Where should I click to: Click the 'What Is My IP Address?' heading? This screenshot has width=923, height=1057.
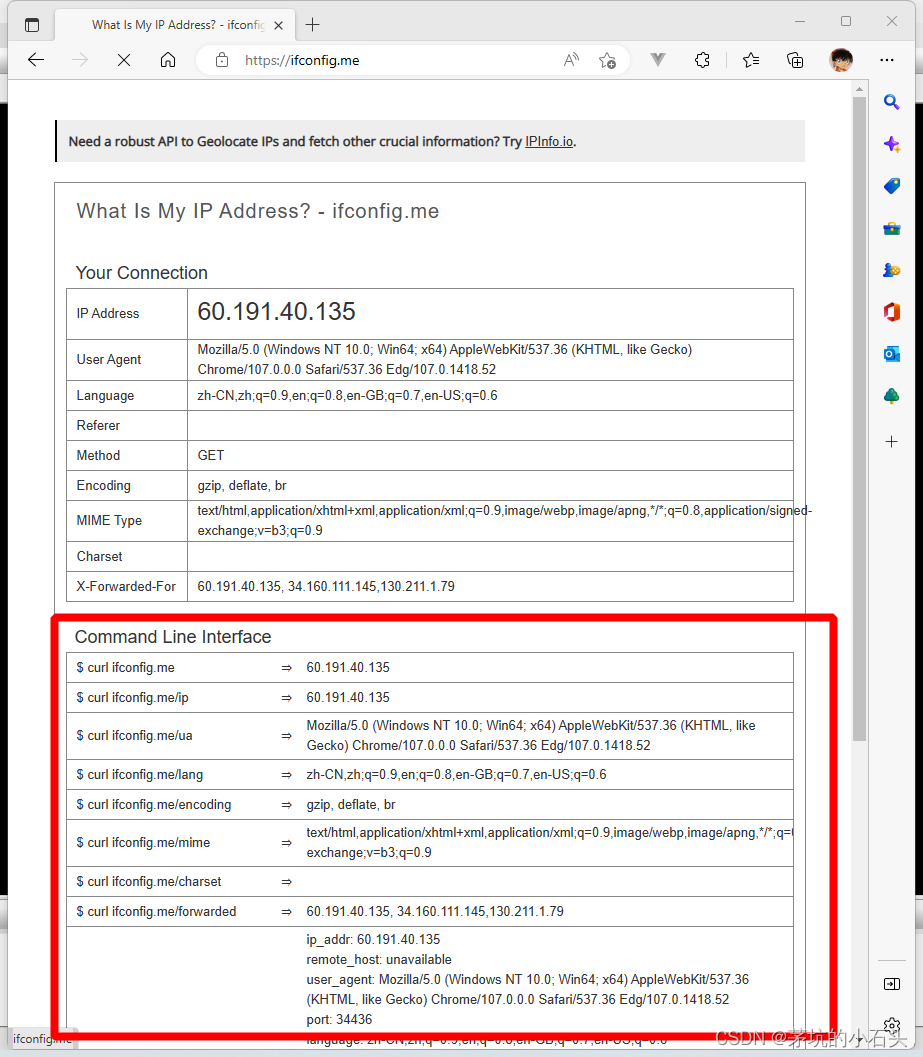pyautogui.click(x=258, y=211)
